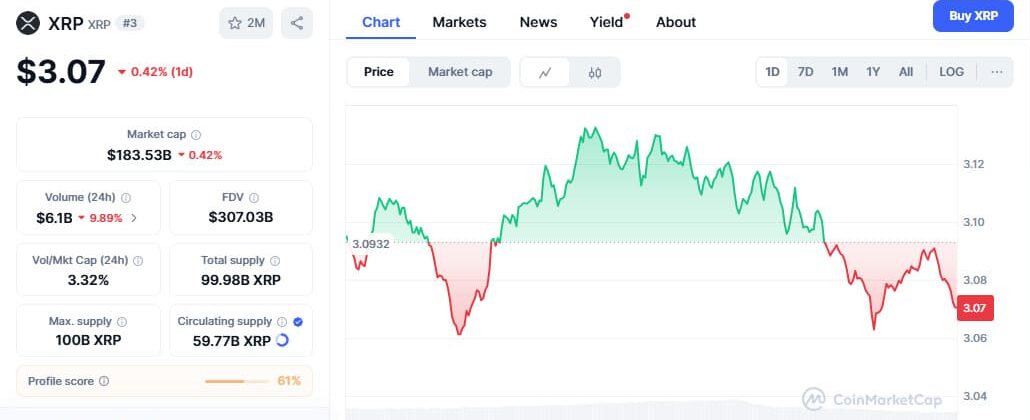The height and width of the screenshot is (420, 1030).
Task: Click the share icon next to watchlist
Action: 296,22
